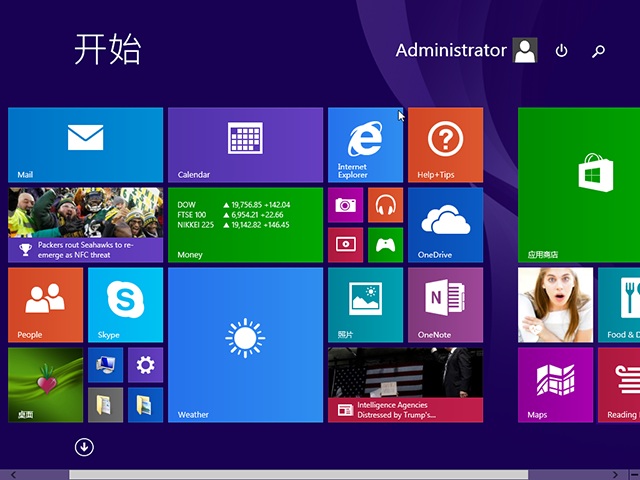The image size is (640, 480).
Task: Open the PC Settings gear tile
Action: click(x=145, y=365)
